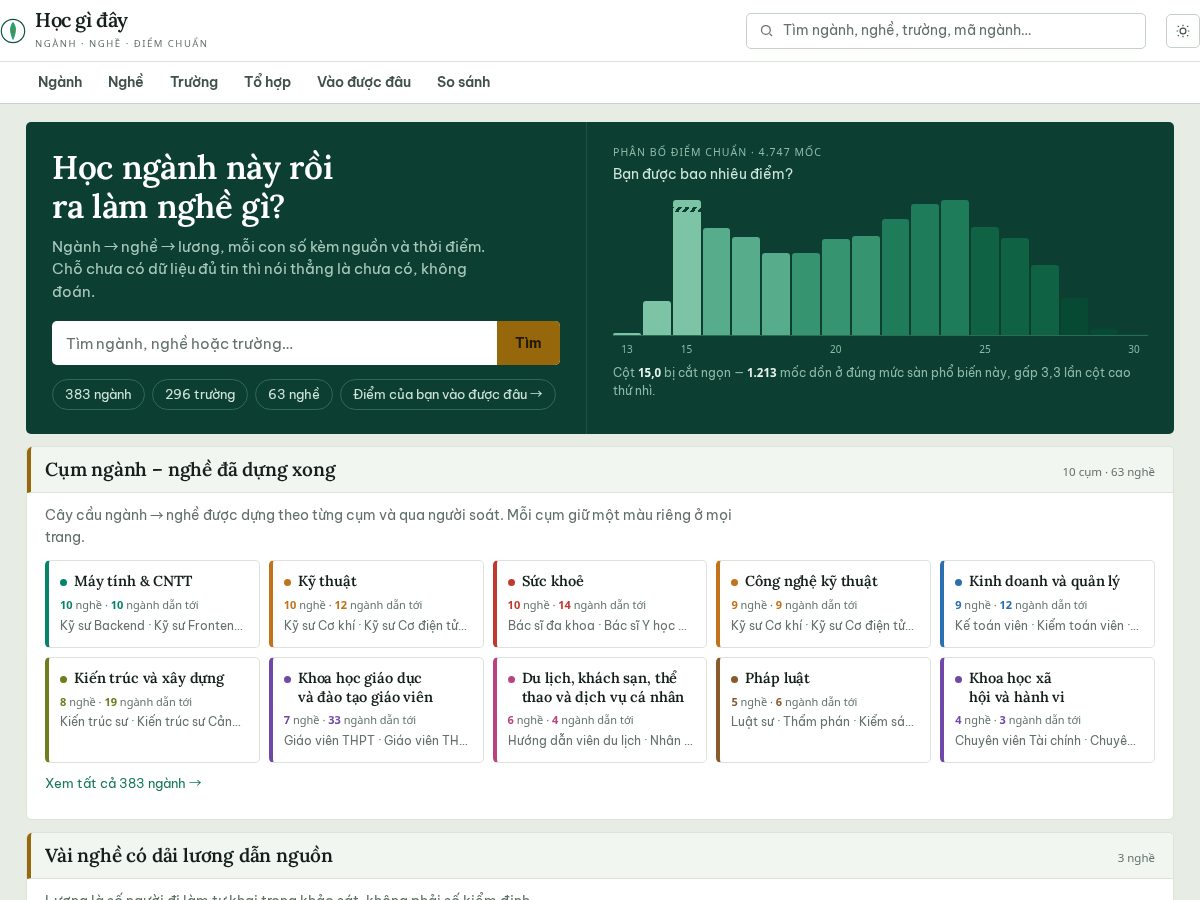Image resolution: width=1200 pixels, height=900 pixels.
Task: Open Khoa học giáo dục và đào tạo card
Action: click(376, 710)
